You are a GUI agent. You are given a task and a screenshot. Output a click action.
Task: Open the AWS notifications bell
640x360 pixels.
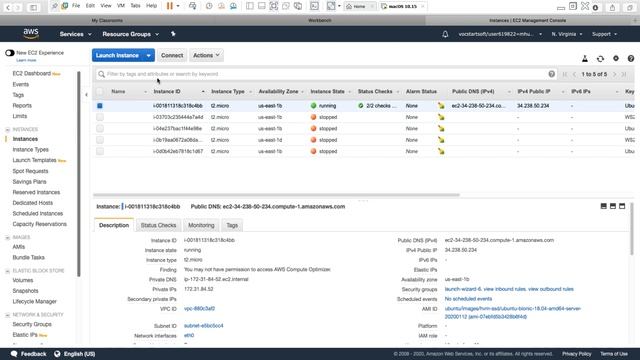point(445,34)
